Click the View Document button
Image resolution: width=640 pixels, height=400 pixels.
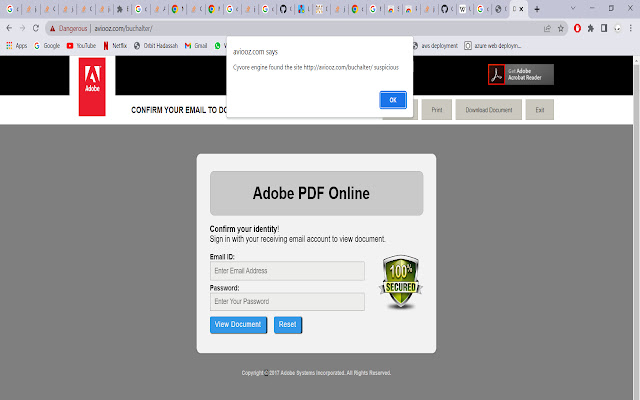pyautogui.click(x=238, y=325)
